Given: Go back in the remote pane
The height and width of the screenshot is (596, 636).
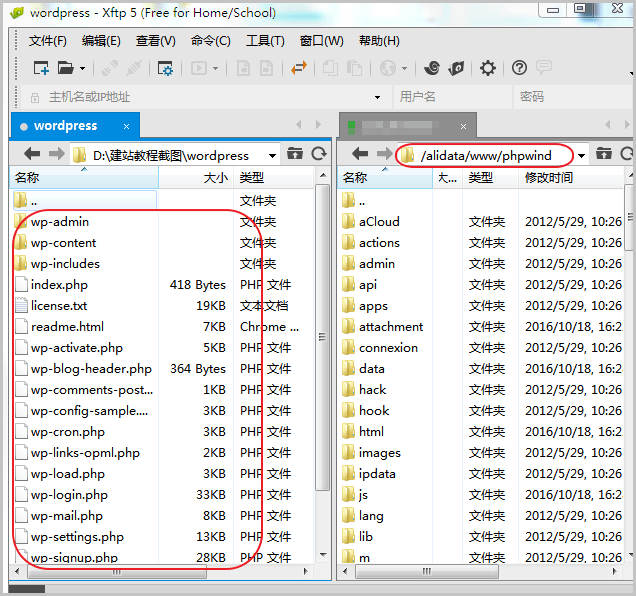Looking at the screenshot, I should point(358,155).
